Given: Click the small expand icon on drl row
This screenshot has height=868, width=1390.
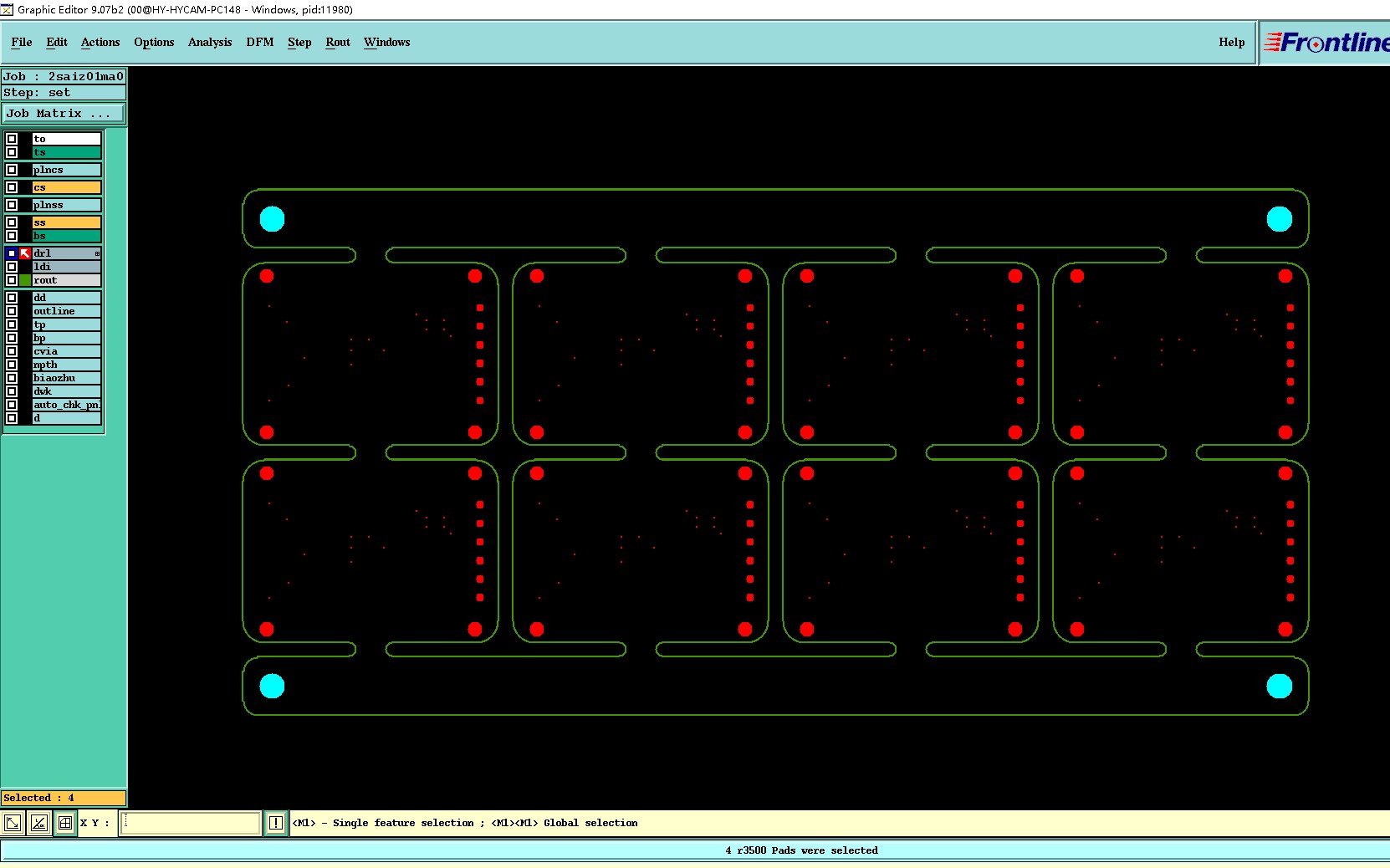Looking at the screenshot, I should (97, 253).
